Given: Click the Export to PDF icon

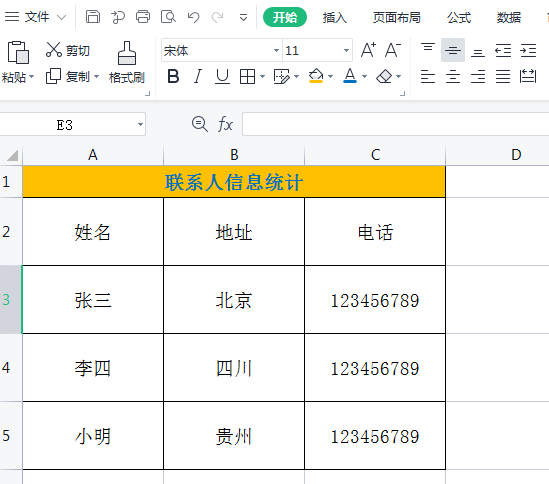Looking at the screenshot, I should [118, 17].
